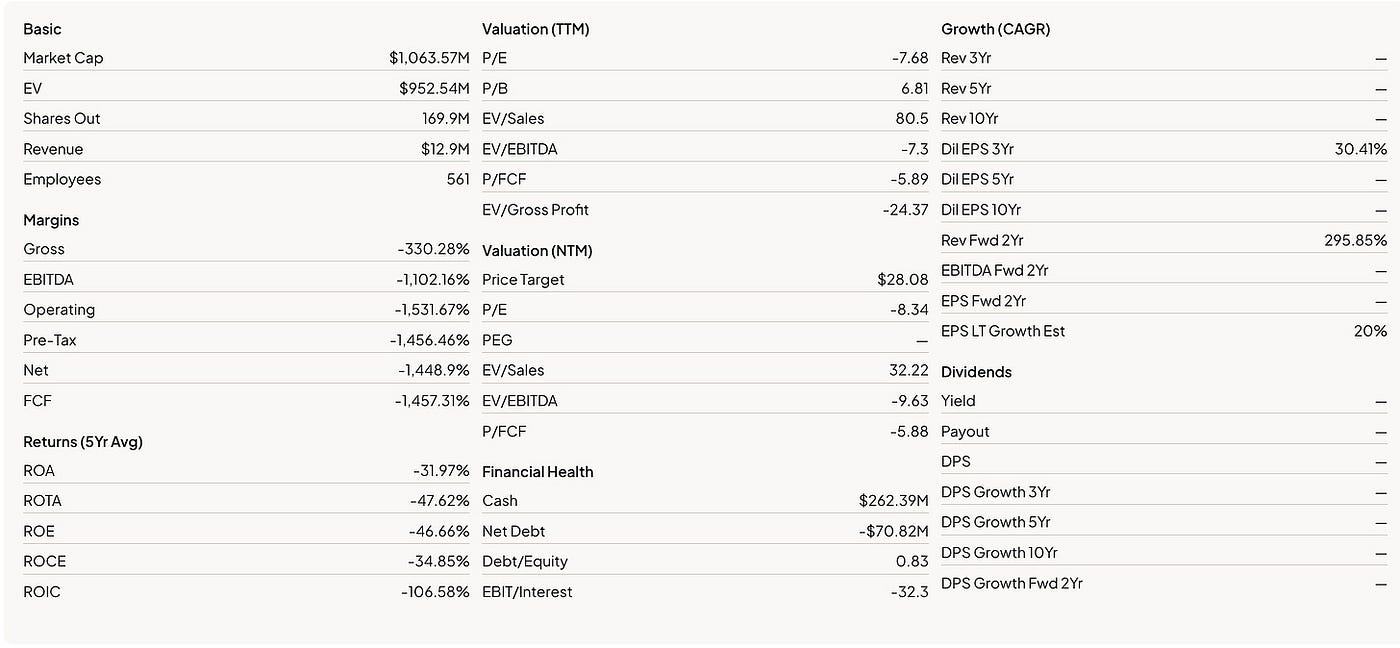Select the Basic section header
The height and width of the screenshot is (648, 1400).
point(42,29)
